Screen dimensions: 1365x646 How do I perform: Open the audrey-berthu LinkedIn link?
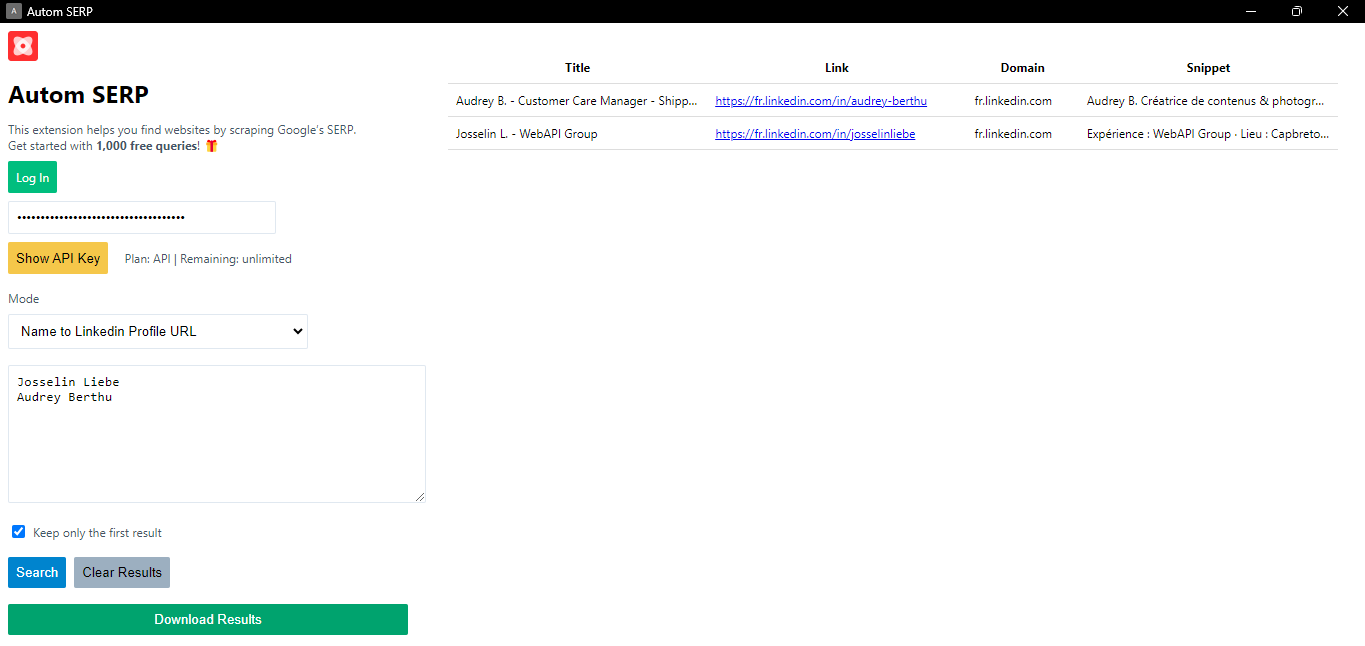pos(821,101)
